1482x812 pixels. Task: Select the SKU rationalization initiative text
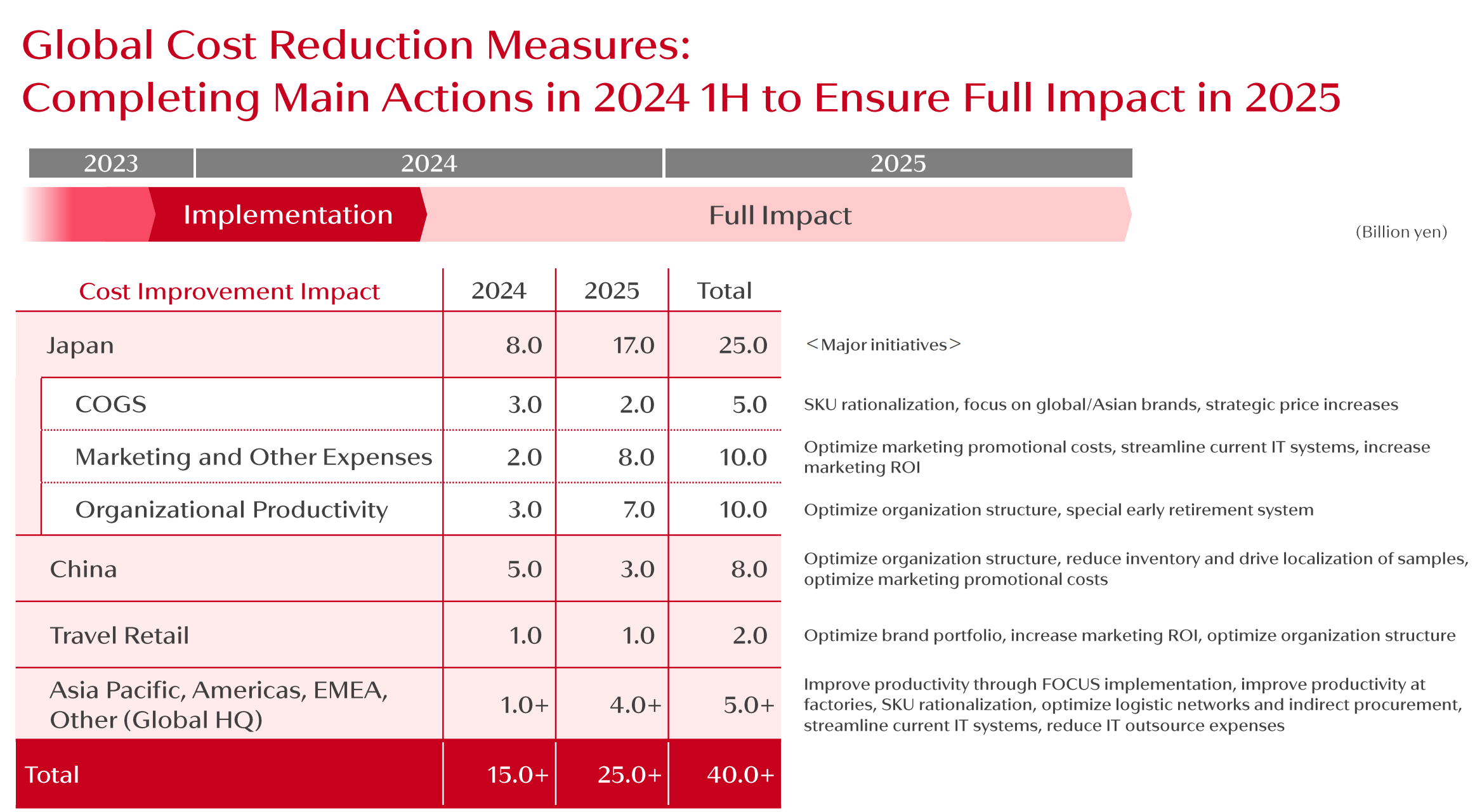coord(1101,404)
